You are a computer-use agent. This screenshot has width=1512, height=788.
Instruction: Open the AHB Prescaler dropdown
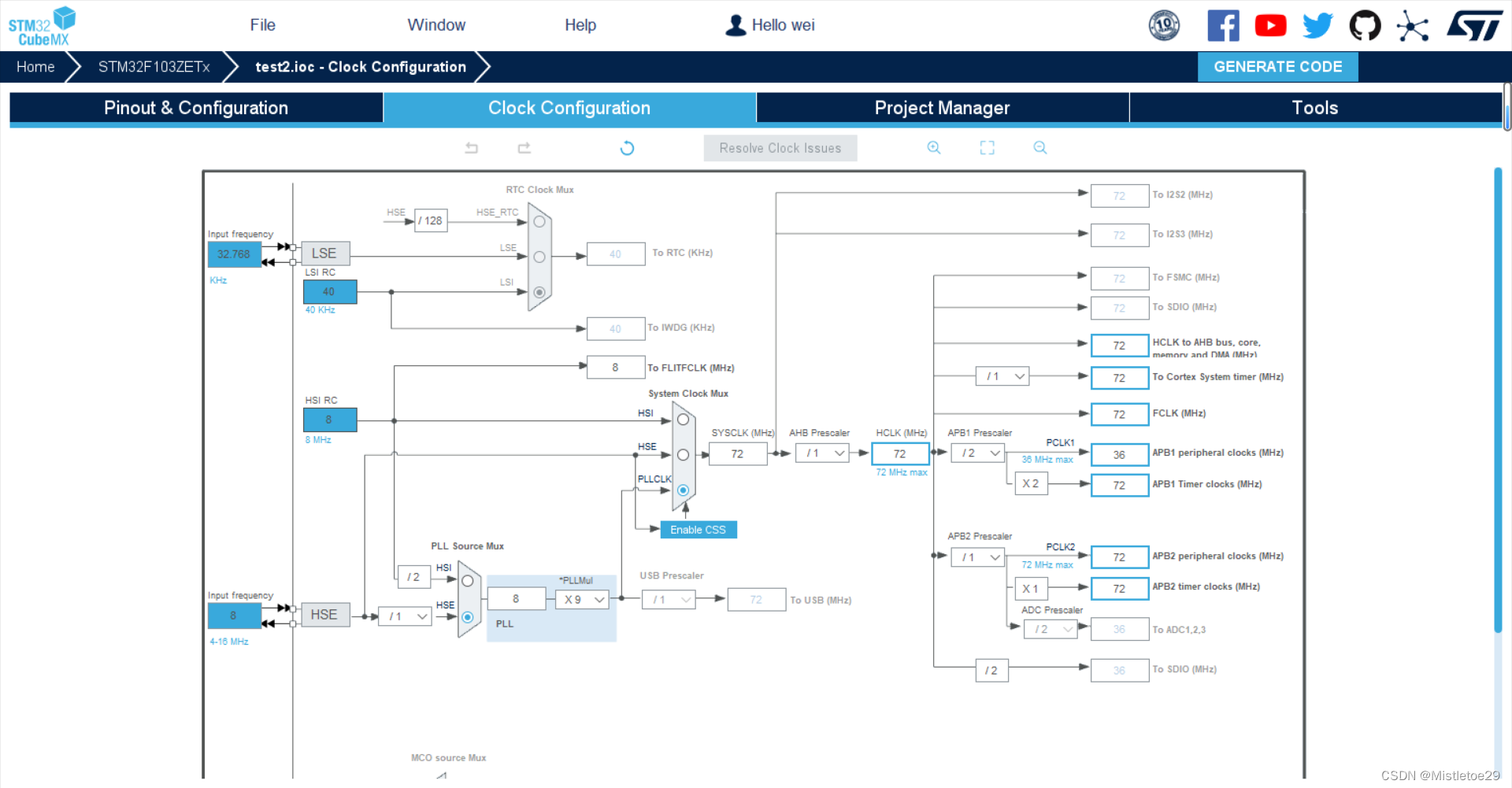[822, 453]
